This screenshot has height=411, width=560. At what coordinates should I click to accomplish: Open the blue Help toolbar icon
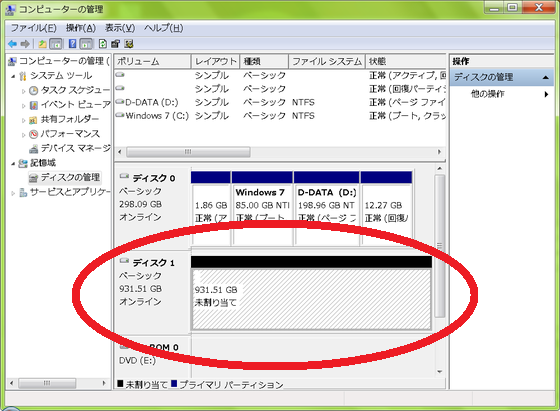coord(72,44)
